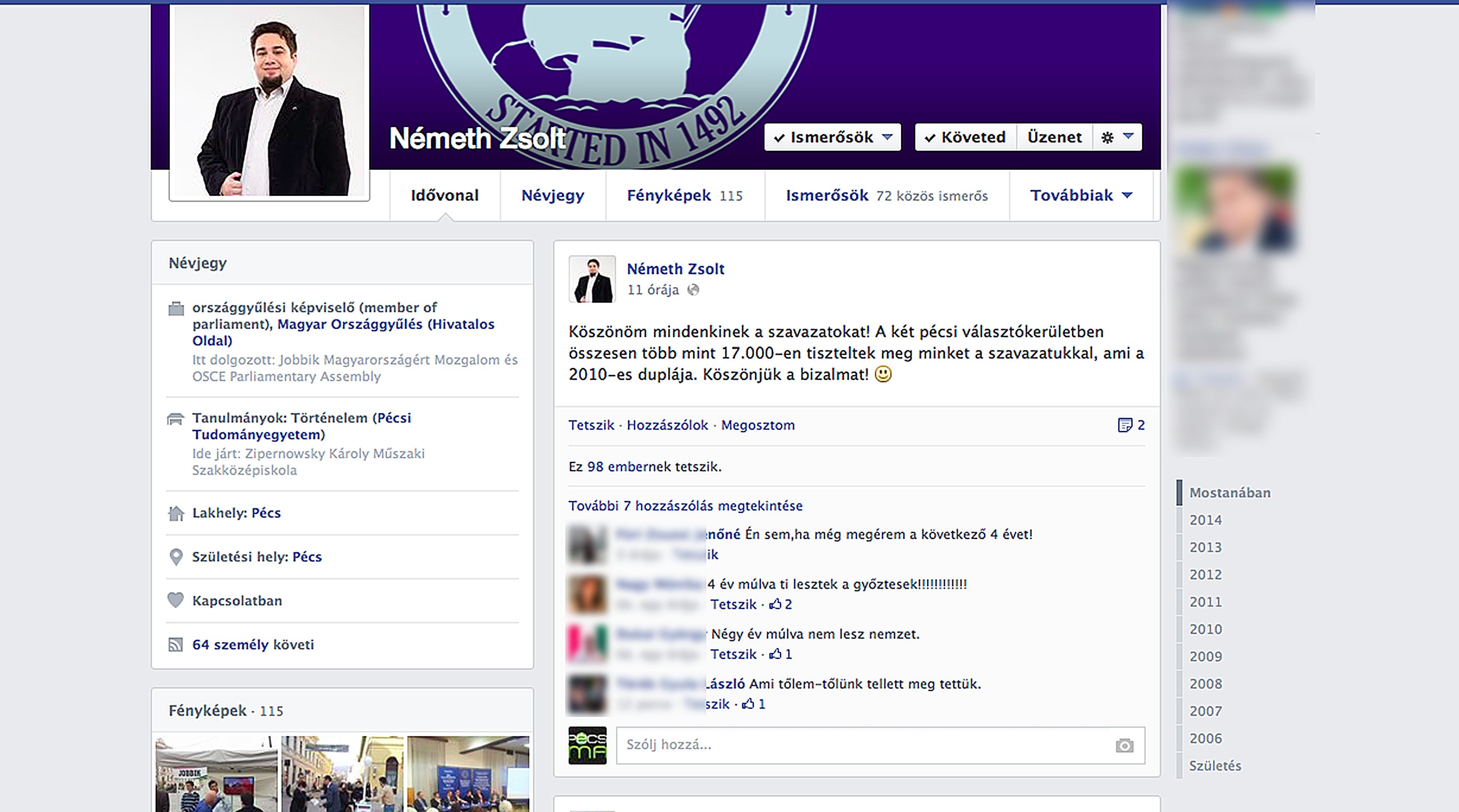Jump to 2008 on the timeline
The height and width of the screenshot is (812, 1459).
point(1205,683)
